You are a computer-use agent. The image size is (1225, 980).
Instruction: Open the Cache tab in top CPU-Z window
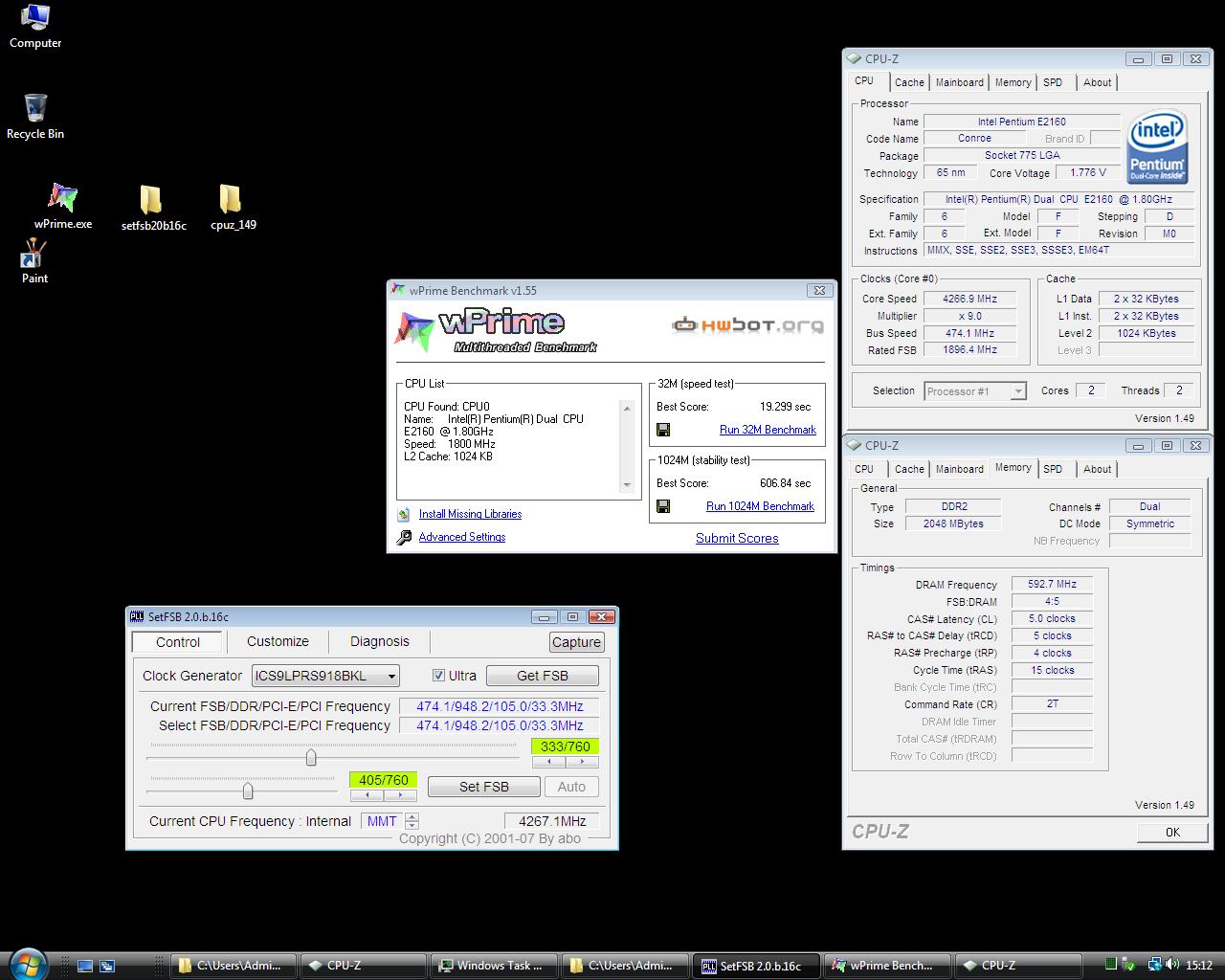coord(909,82)
